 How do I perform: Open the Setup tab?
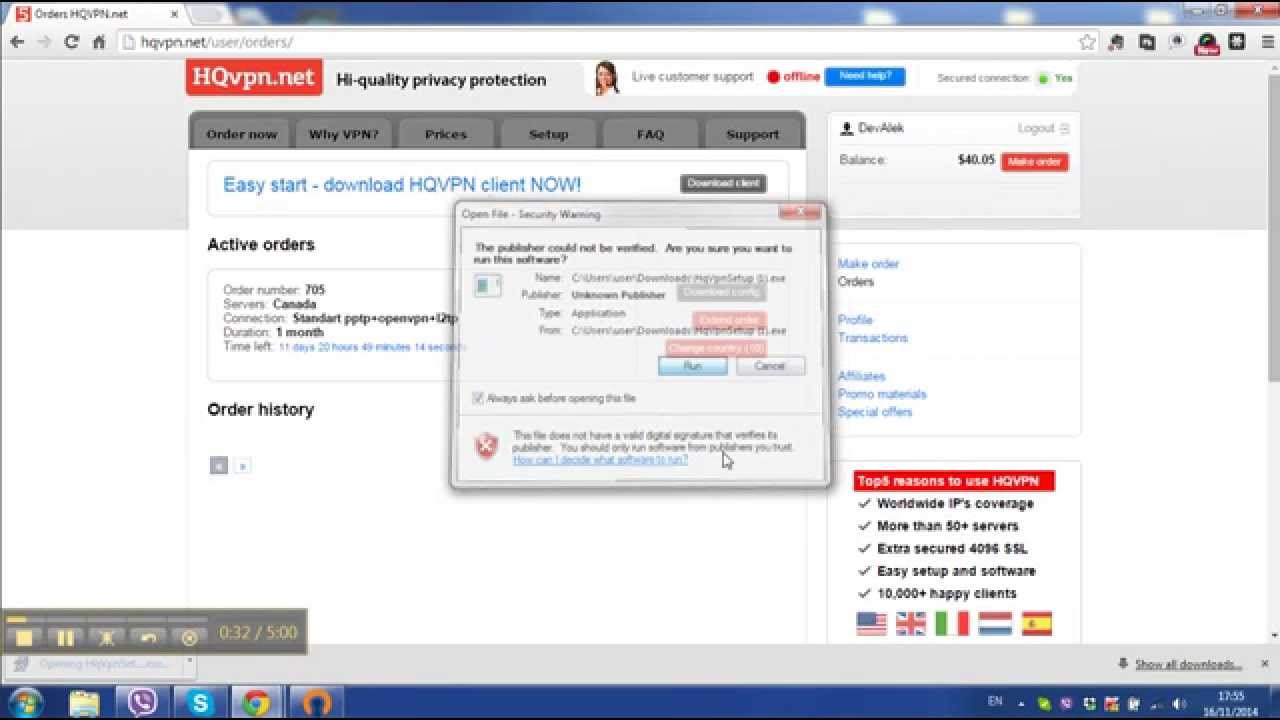point(548,134)
